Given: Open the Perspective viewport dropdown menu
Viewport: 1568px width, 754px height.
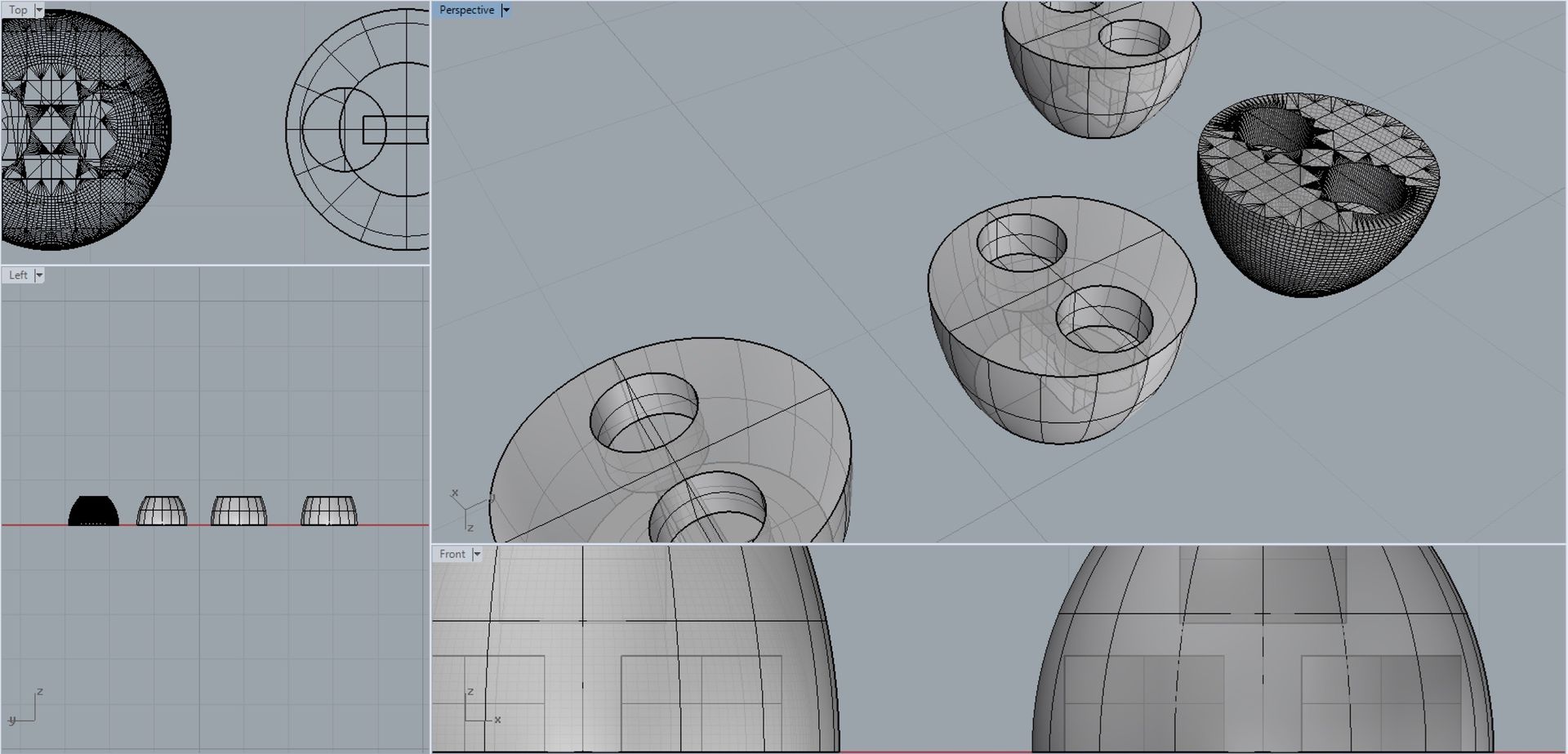Looking at the screenshot, I should pos(506,11).
